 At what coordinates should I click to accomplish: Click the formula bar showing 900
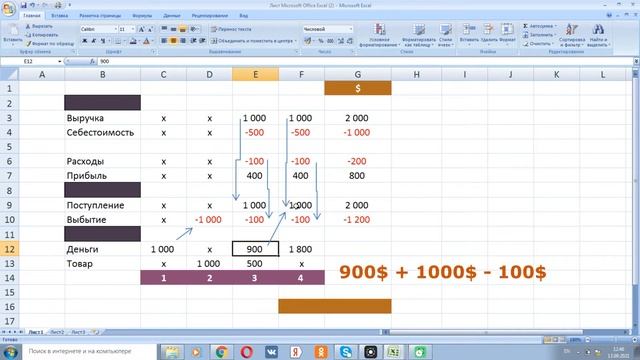tap(365, 61)
